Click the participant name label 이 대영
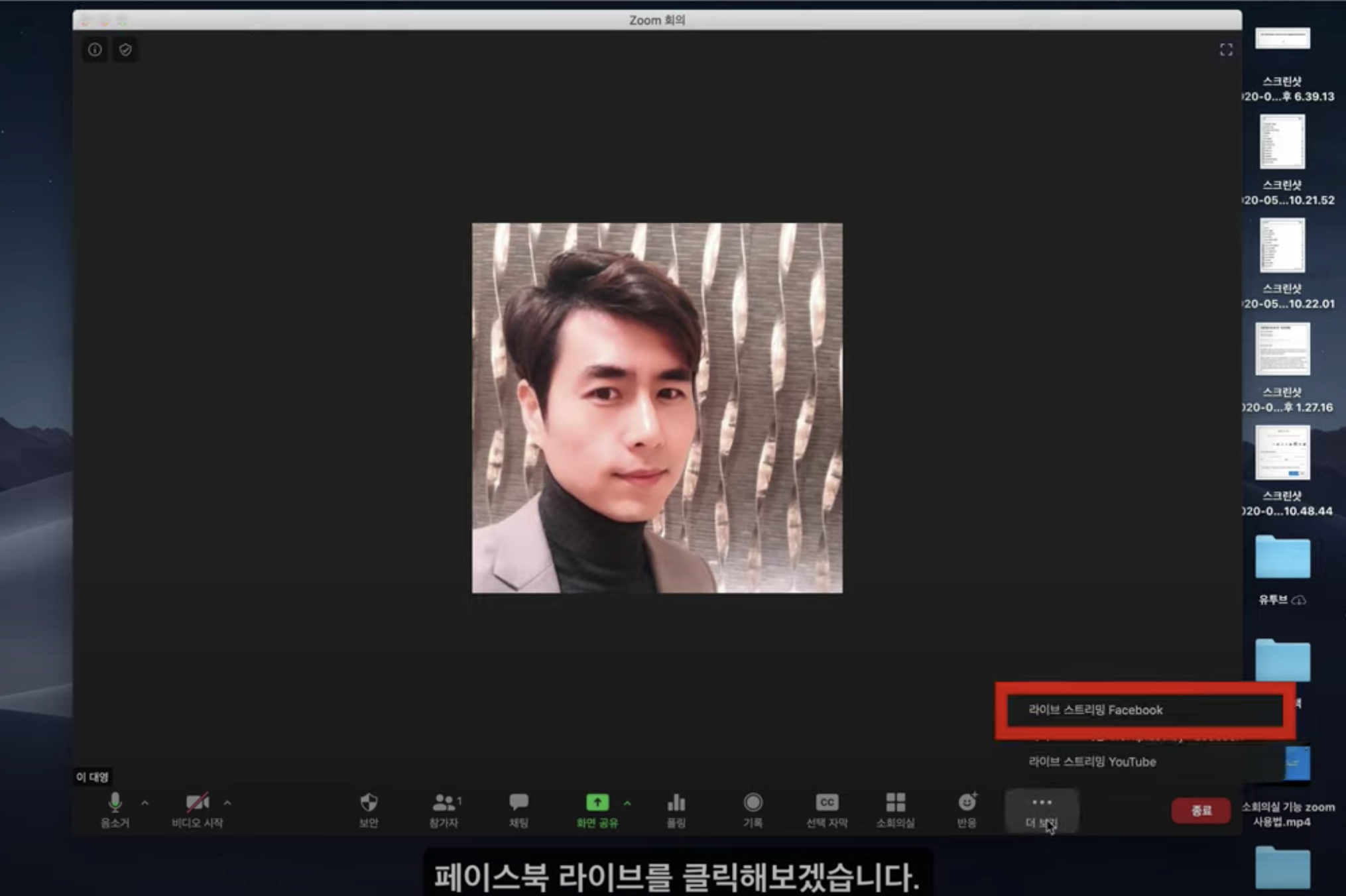 click(92, 777)
